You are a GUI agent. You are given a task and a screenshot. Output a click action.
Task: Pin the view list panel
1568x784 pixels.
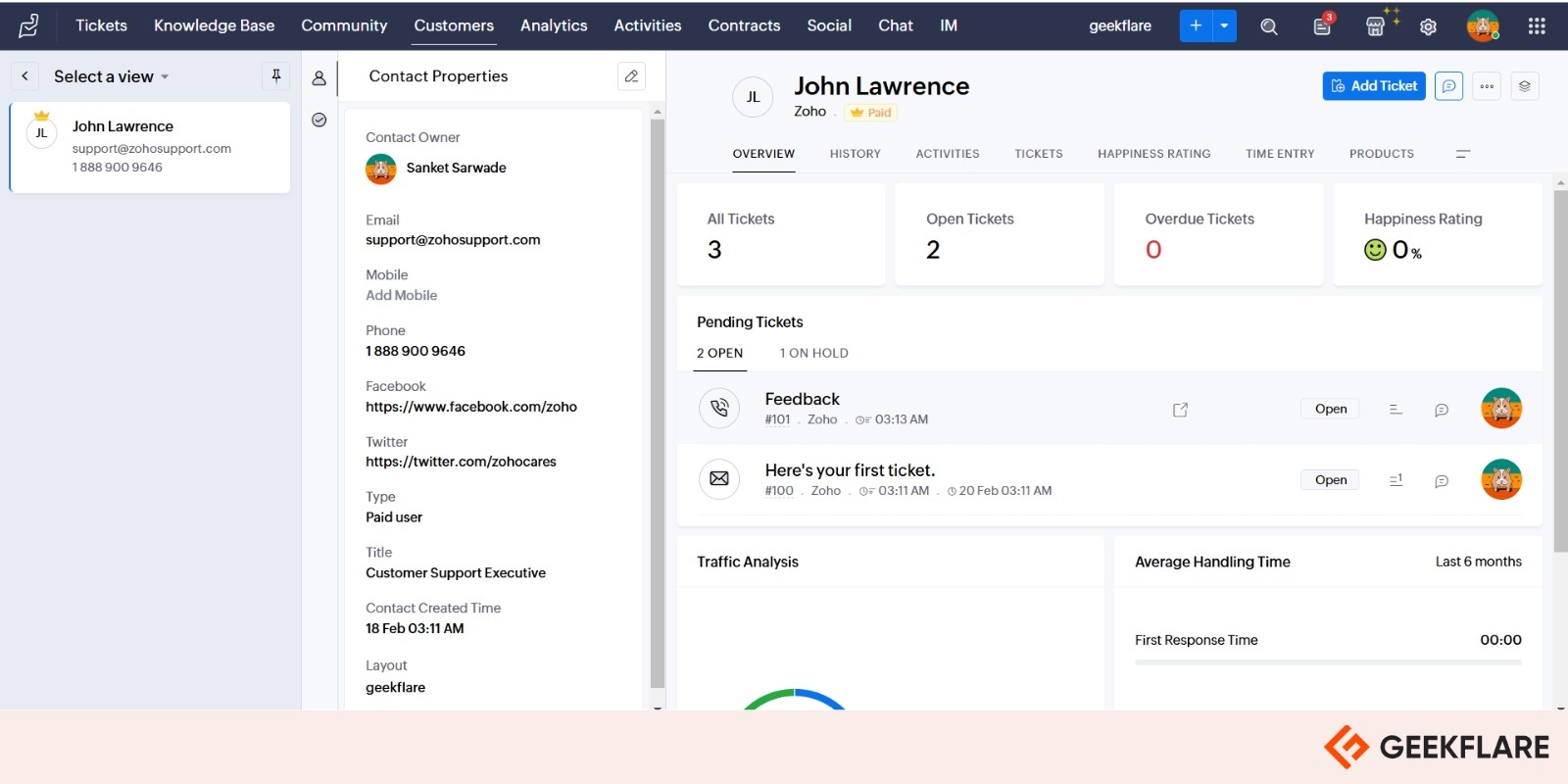tap(276, 75)
